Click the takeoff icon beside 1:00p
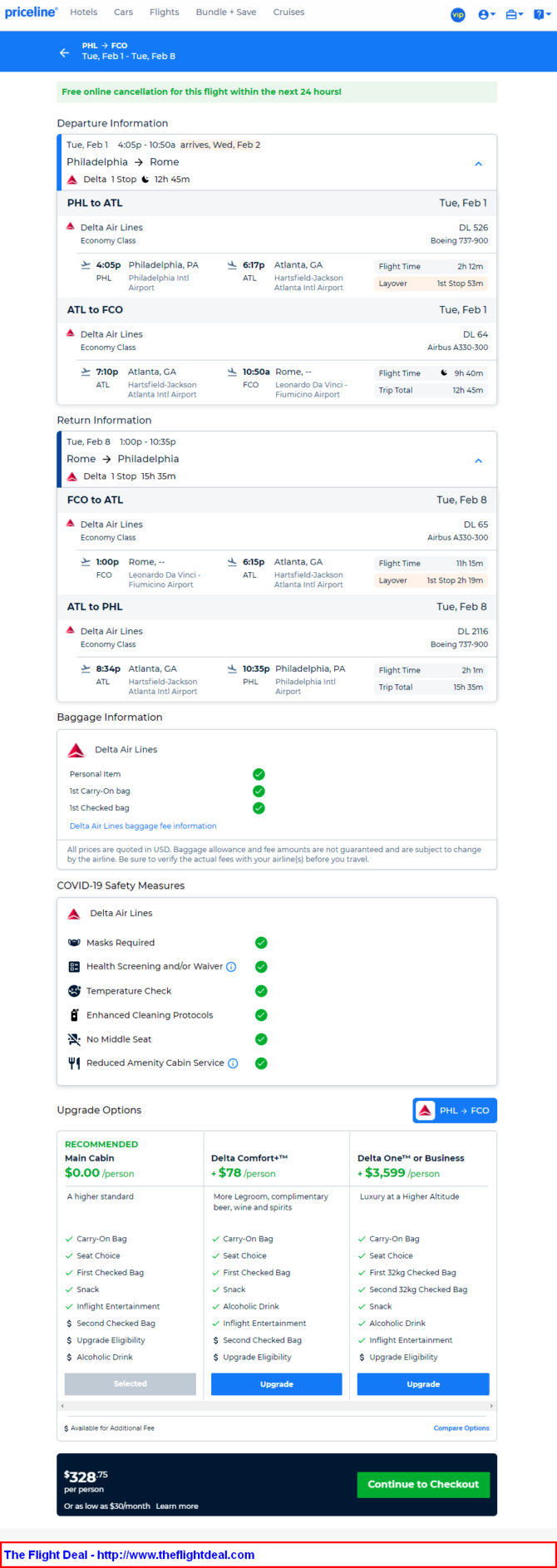The height and width of the screenshot is (1568, 557). [86, 563]
